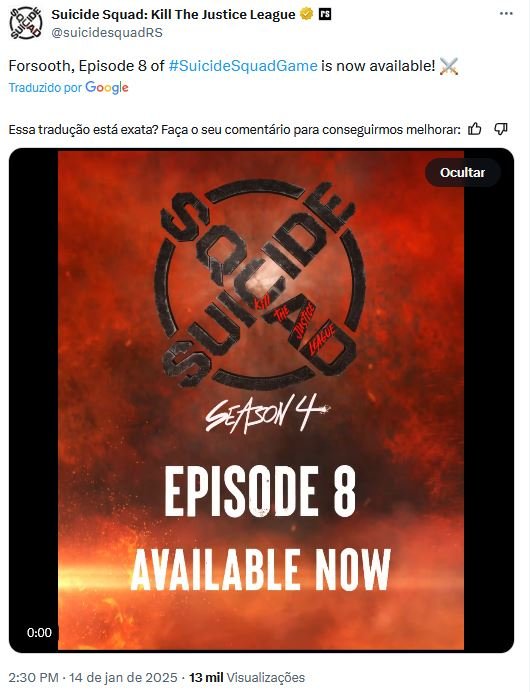Play the Episode 8 video

click(x=261, y=400)
